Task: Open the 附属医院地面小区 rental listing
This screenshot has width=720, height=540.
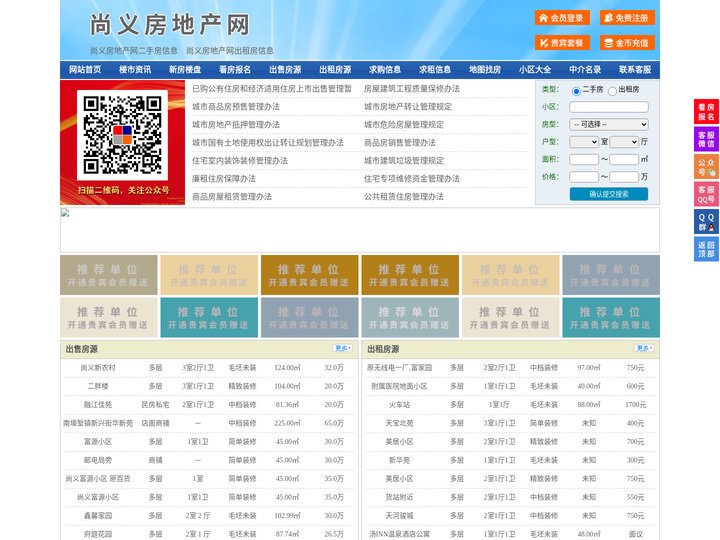Action: [x=399, y=386]
